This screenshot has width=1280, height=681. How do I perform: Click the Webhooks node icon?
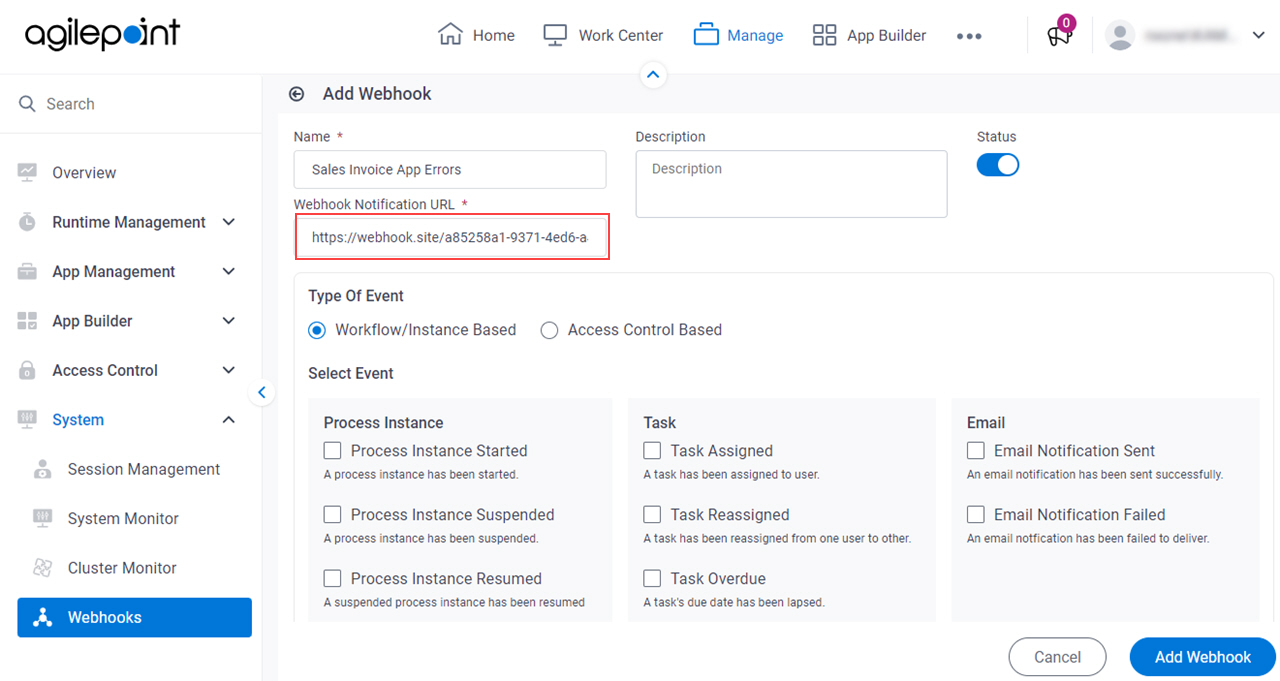42,617
